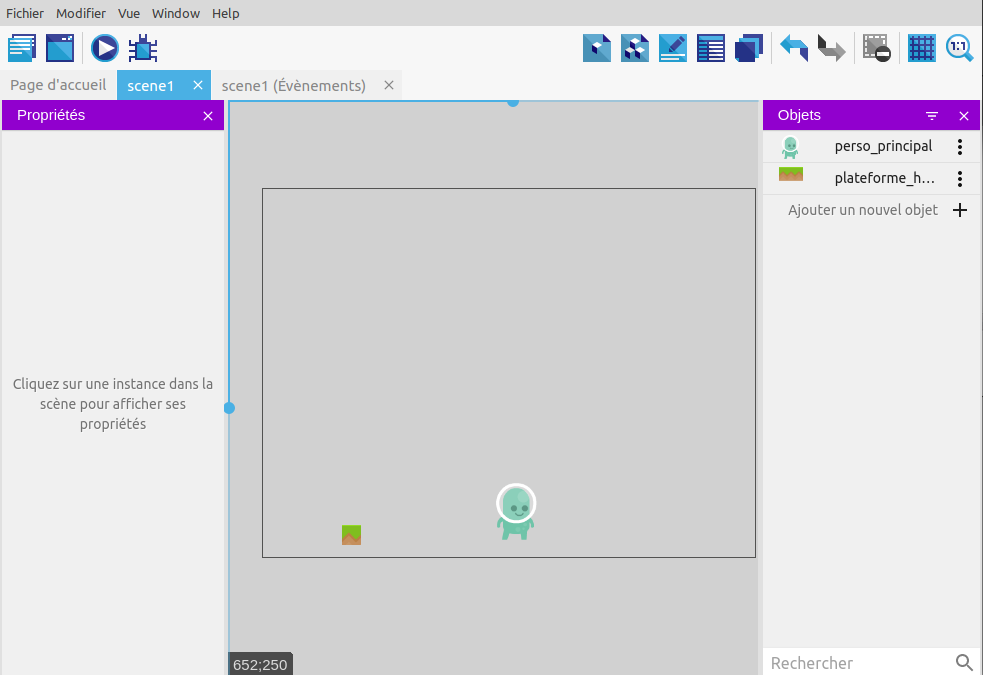Click Ajouter un nouvel objet
This screenshot has height=675, width=983.
pyautogui.click(x=862, y=210)
